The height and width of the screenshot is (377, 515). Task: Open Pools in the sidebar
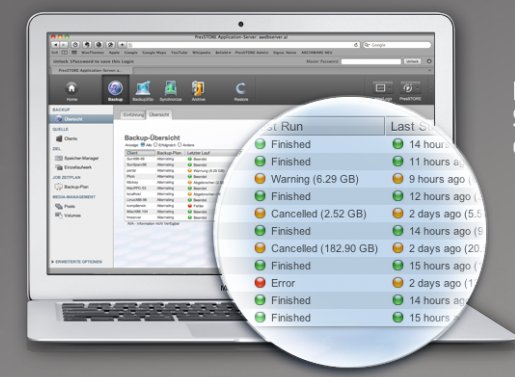tap(65, 206)
